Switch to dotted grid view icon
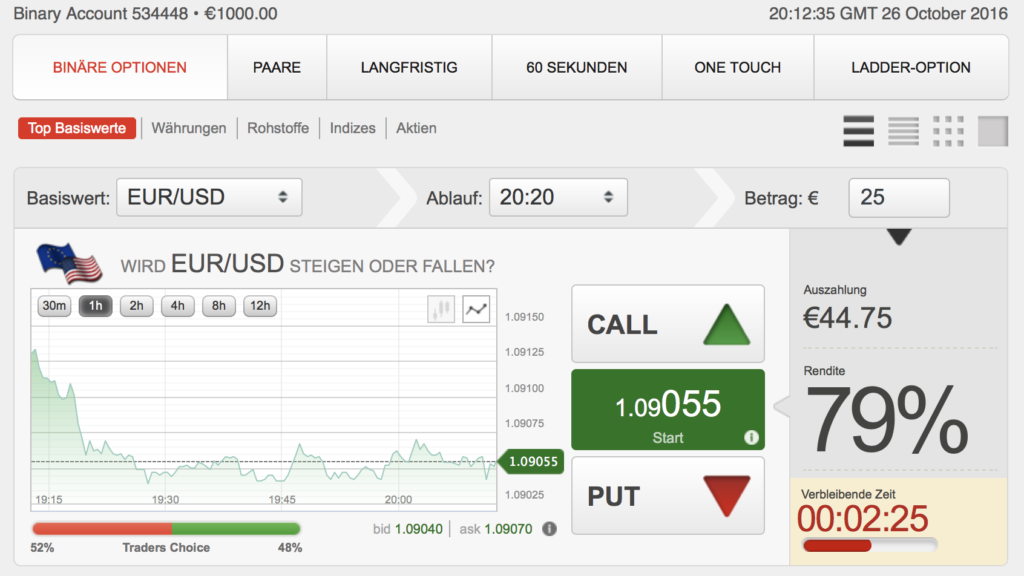Image resolution: width=1024 pixels, height=576 pixels. pyautogui.click(x=948, y=131)
